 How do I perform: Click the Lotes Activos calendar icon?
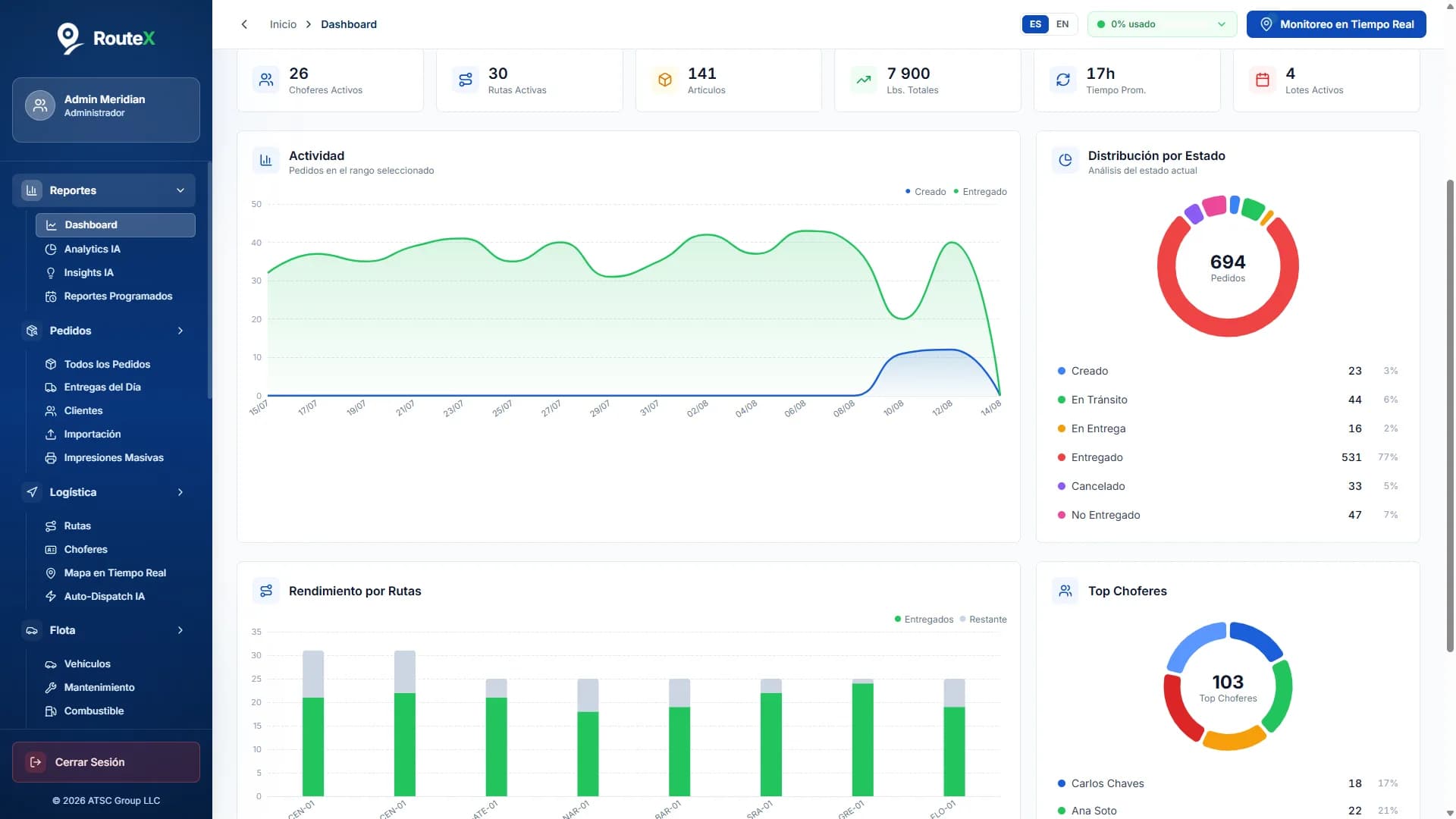click(1263, 80)
